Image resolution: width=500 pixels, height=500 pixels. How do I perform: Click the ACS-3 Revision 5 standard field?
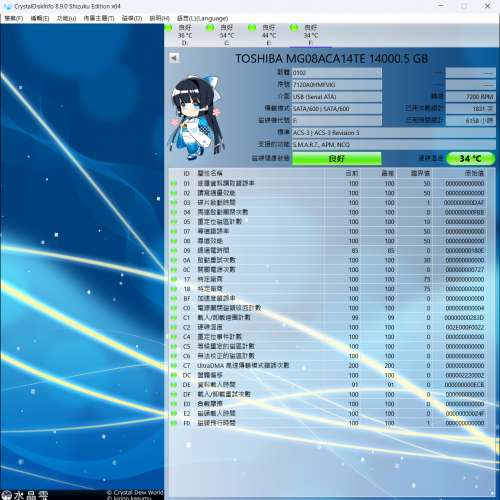[x=394, y=133]
